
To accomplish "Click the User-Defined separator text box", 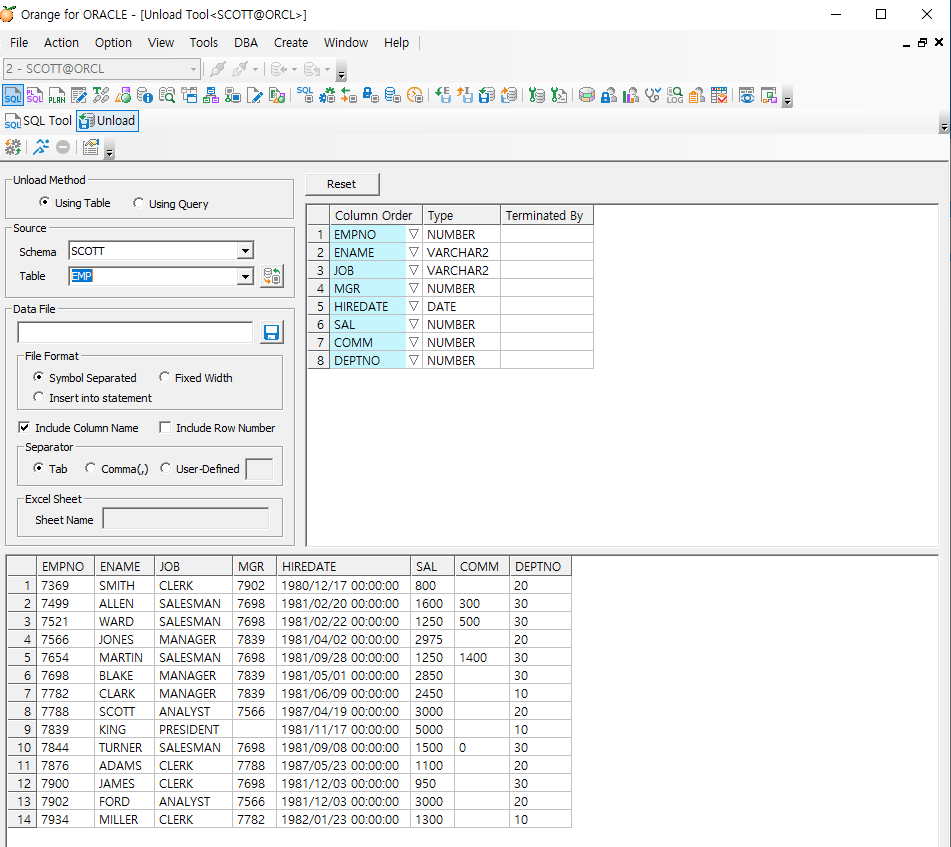I will coord(260,469).
